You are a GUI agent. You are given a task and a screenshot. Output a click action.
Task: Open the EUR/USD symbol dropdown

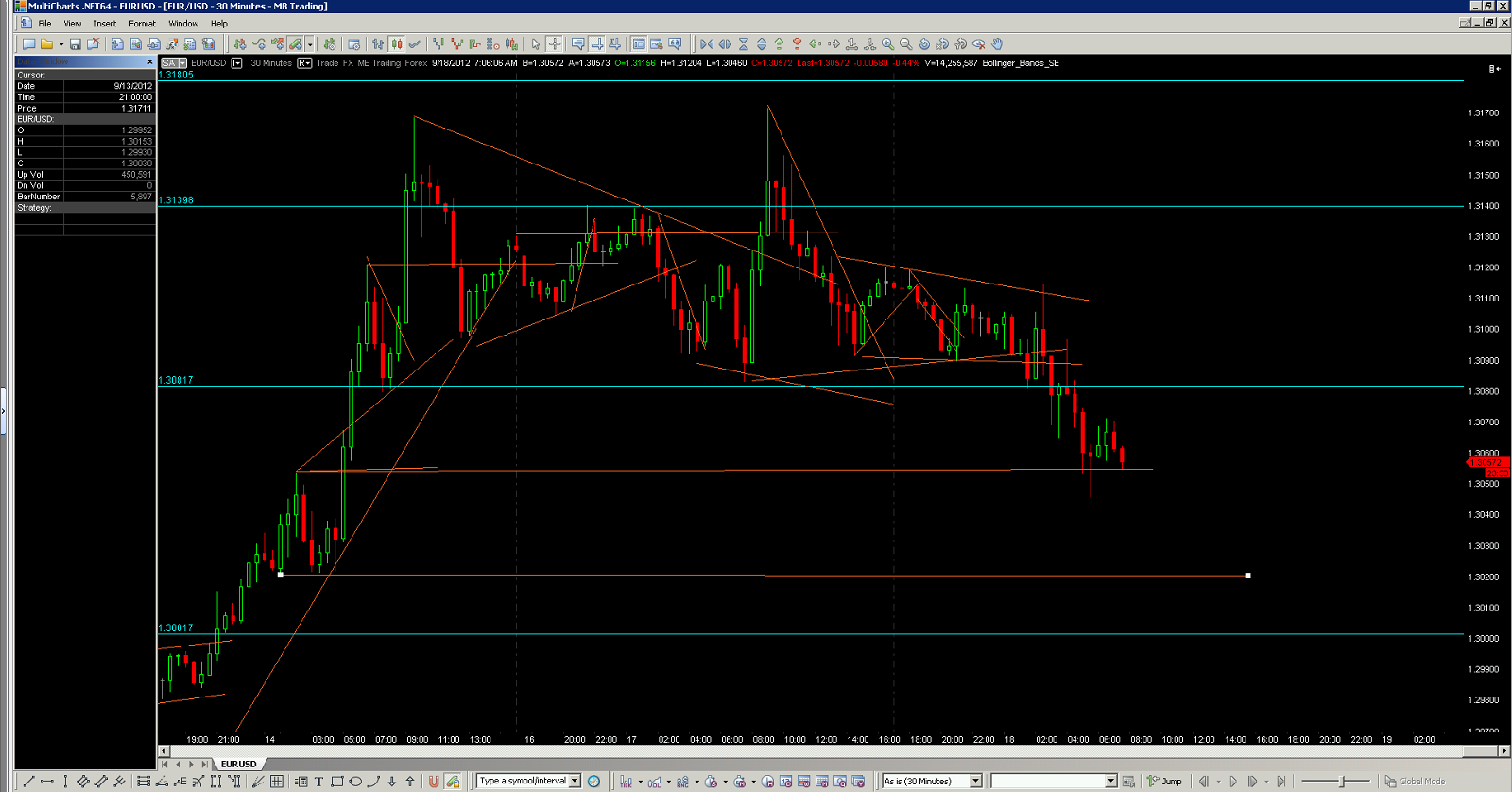[x=236, y=63]
